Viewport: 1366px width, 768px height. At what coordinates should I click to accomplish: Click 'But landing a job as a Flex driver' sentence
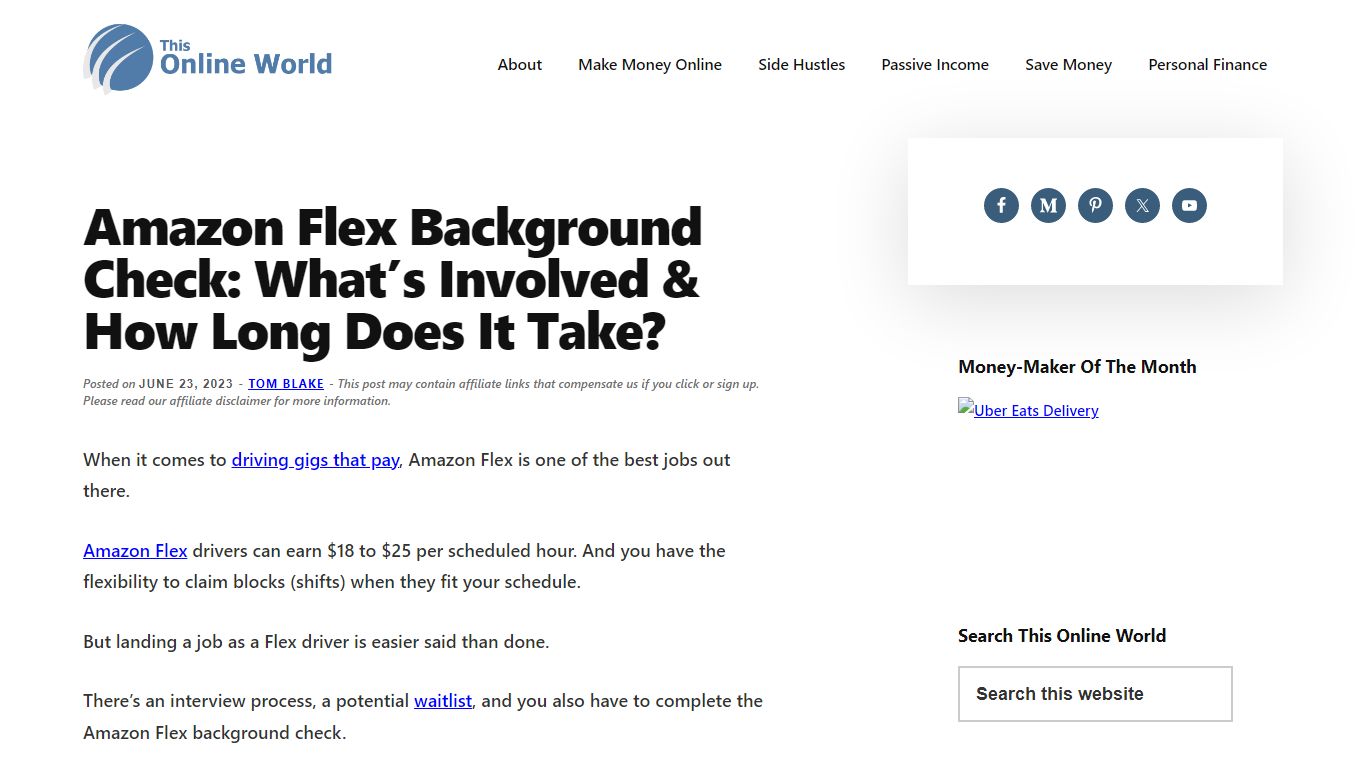[316, 642]
